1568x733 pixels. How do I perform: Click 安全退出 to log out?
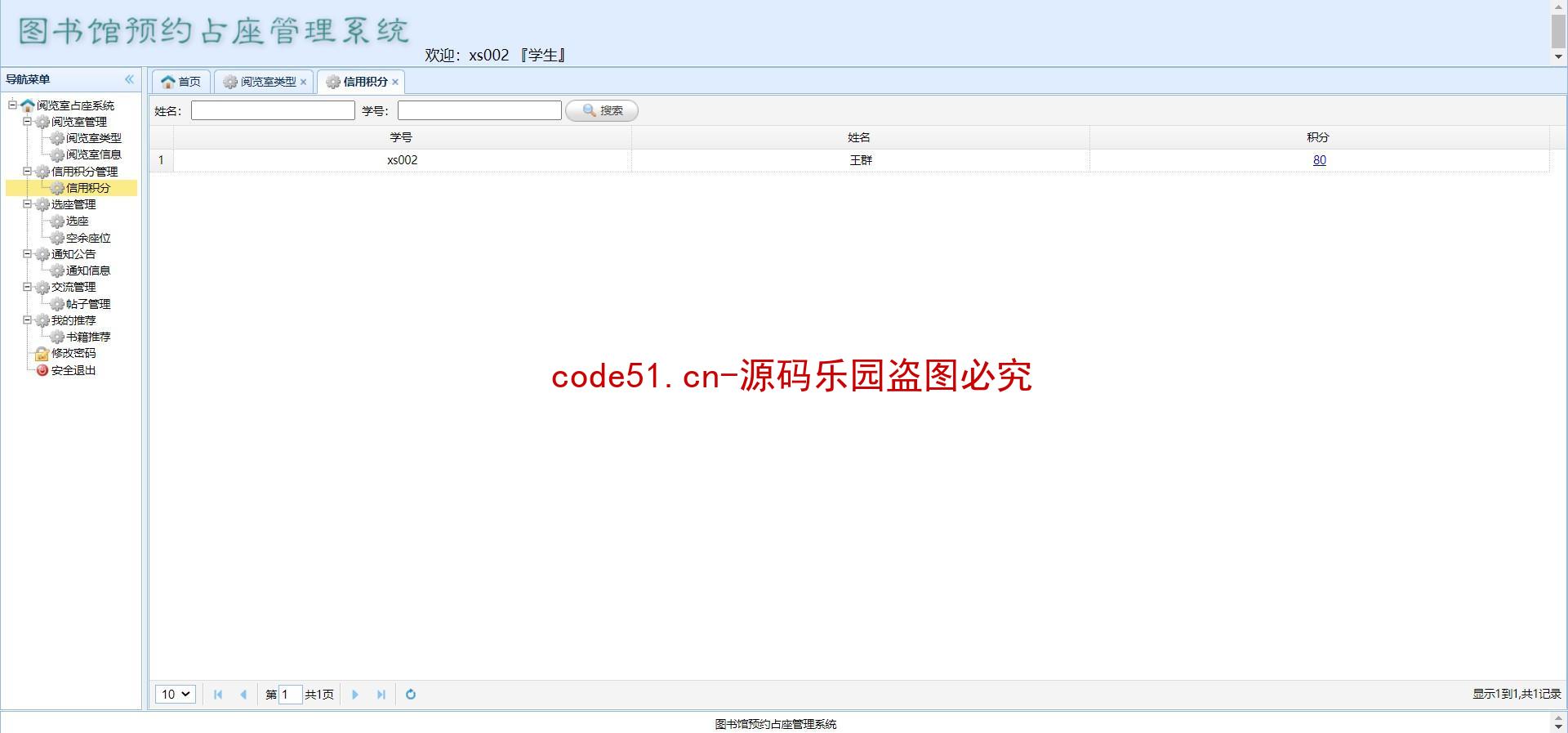73,370
